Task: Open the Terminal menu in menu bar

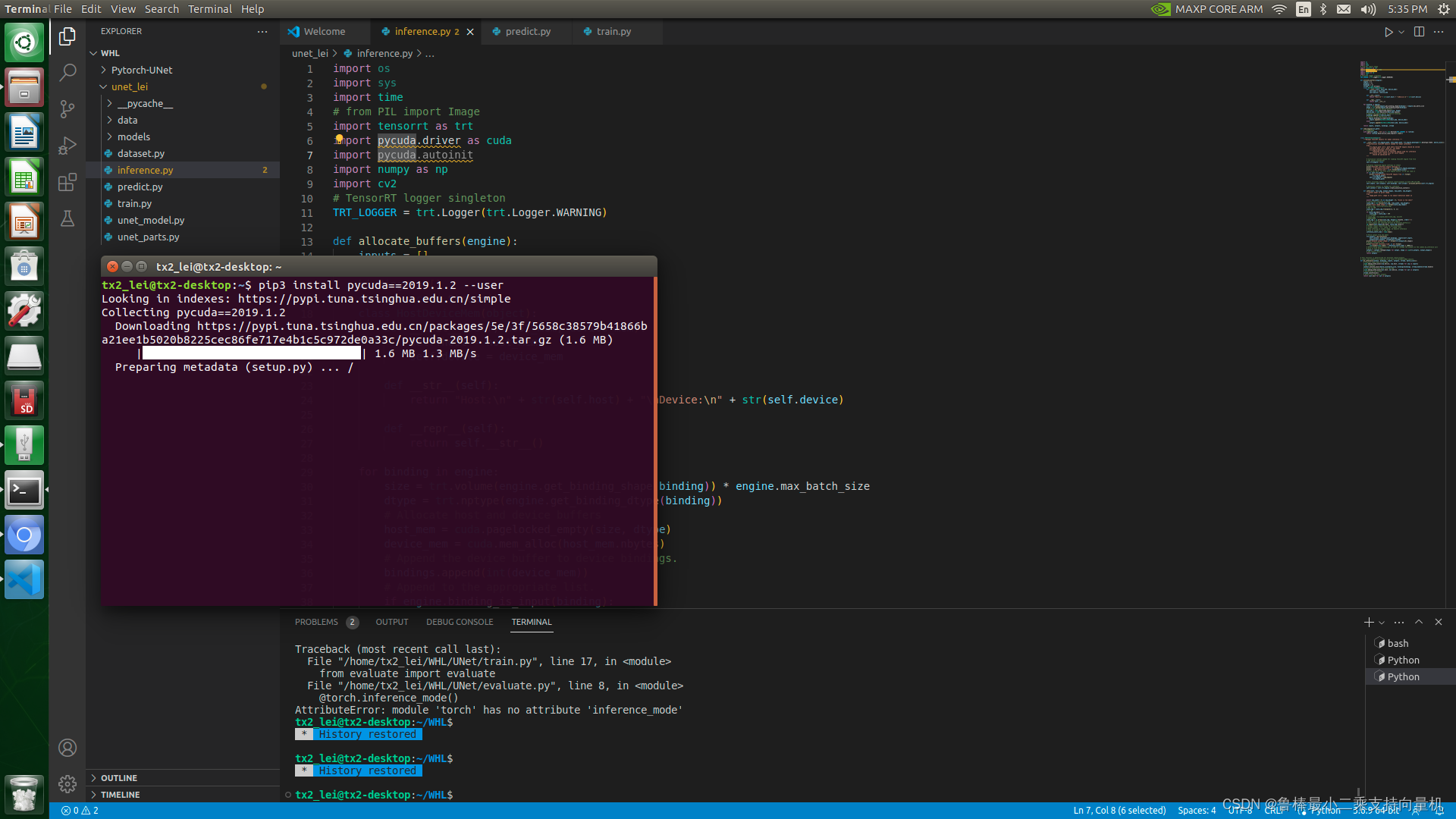Action: [210, 9]
